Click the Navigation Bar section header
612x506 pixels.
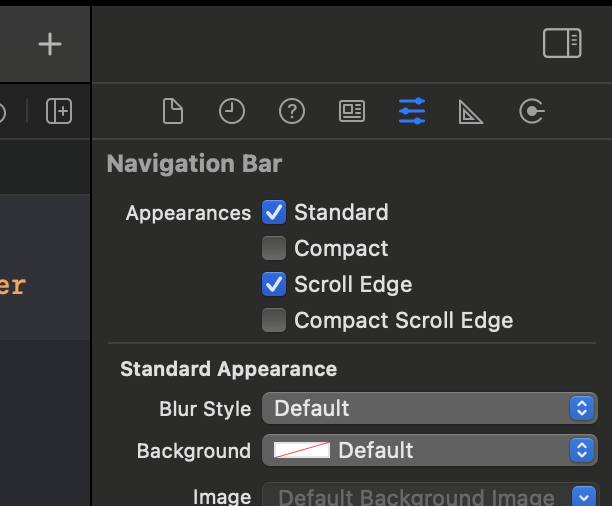(x=195, y=164)
